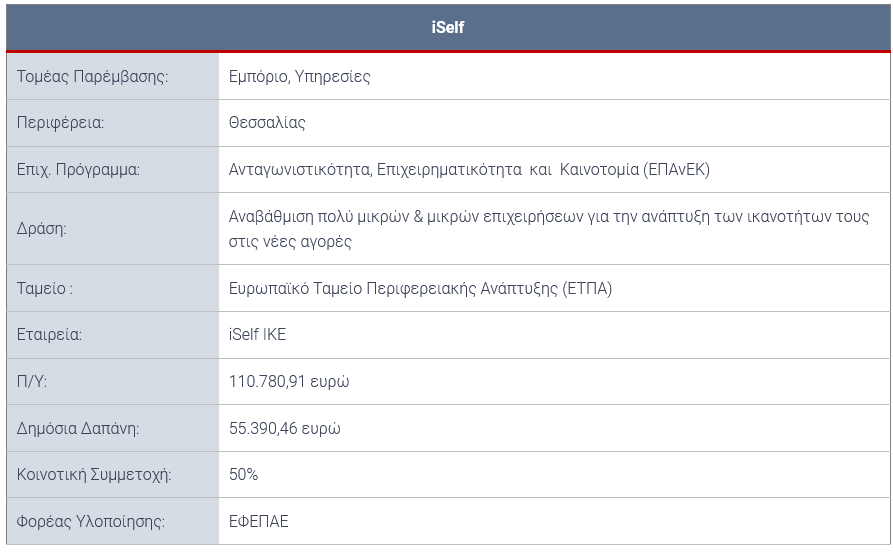Select the Π/Υ label
This screenshot has height=552, width=893.
(32, 381)
